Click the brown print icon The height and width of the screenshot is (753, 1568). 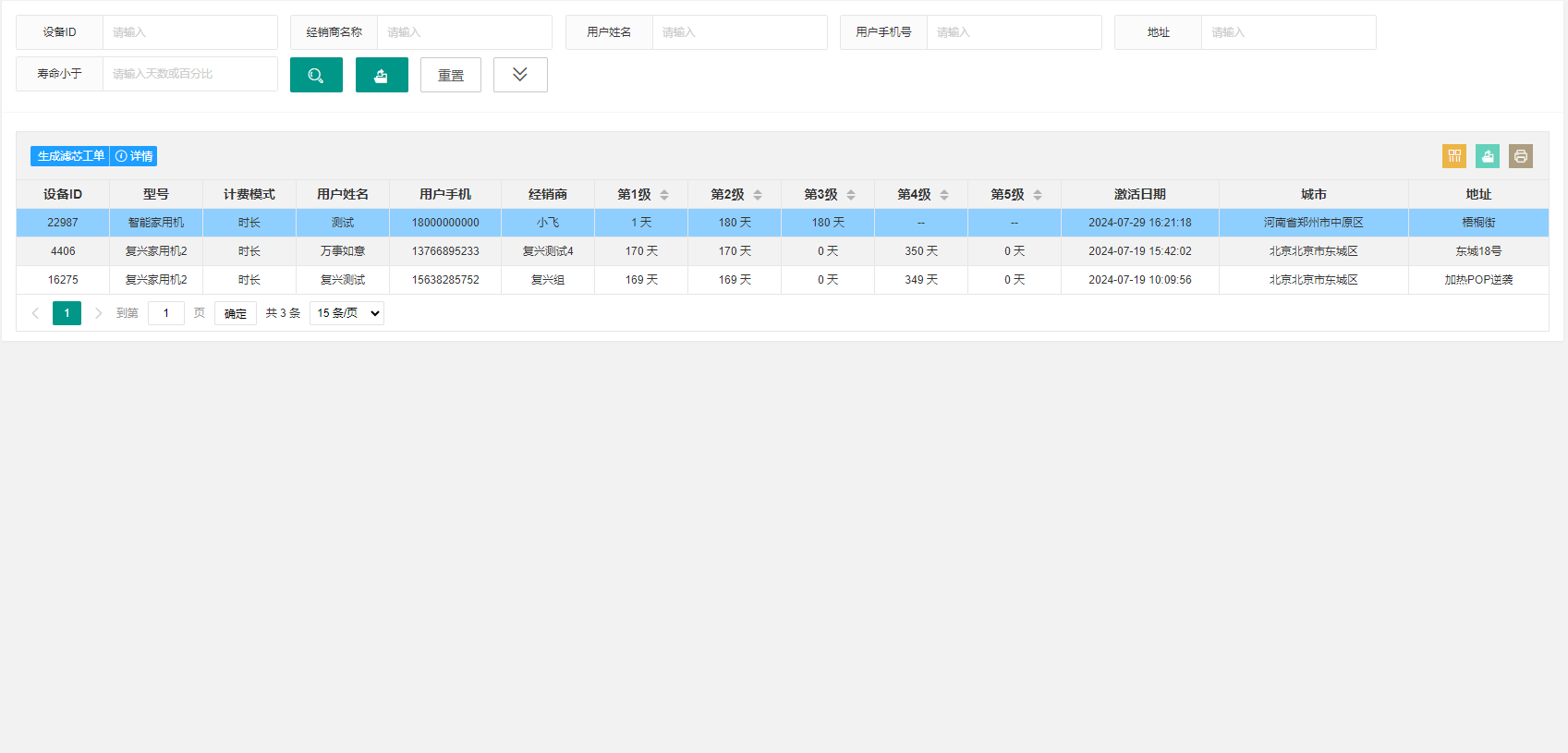pyautogui.click(x=1521, y=156)
